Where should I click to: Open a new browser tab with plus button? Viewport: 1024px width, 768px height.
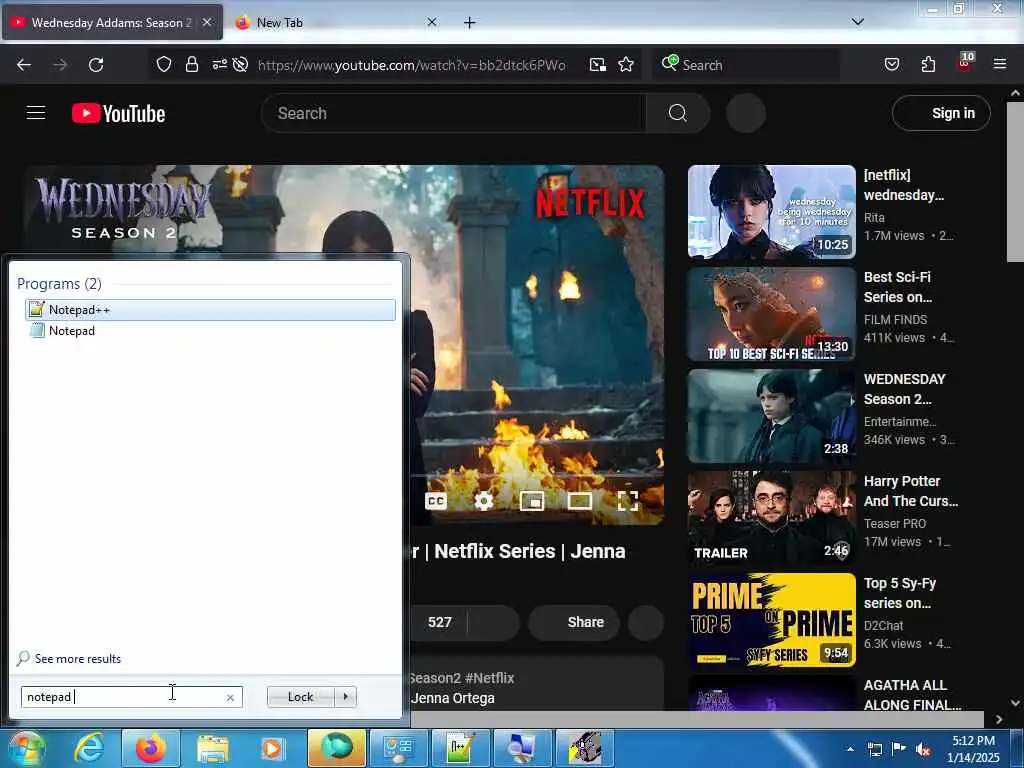pos(470,22)
